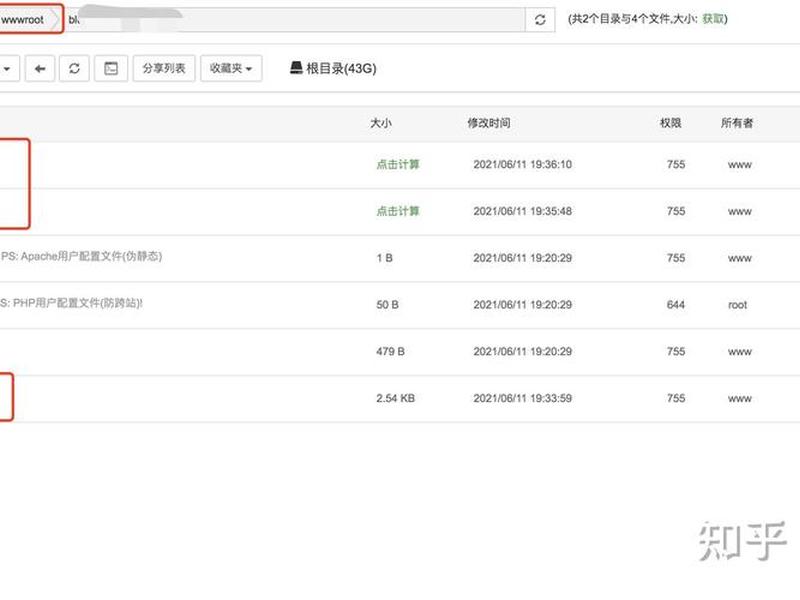Viewport: 800px width, 600px height.
Task: Click 点击计算 in the 19:36:10 row
Action: (398, 164)
